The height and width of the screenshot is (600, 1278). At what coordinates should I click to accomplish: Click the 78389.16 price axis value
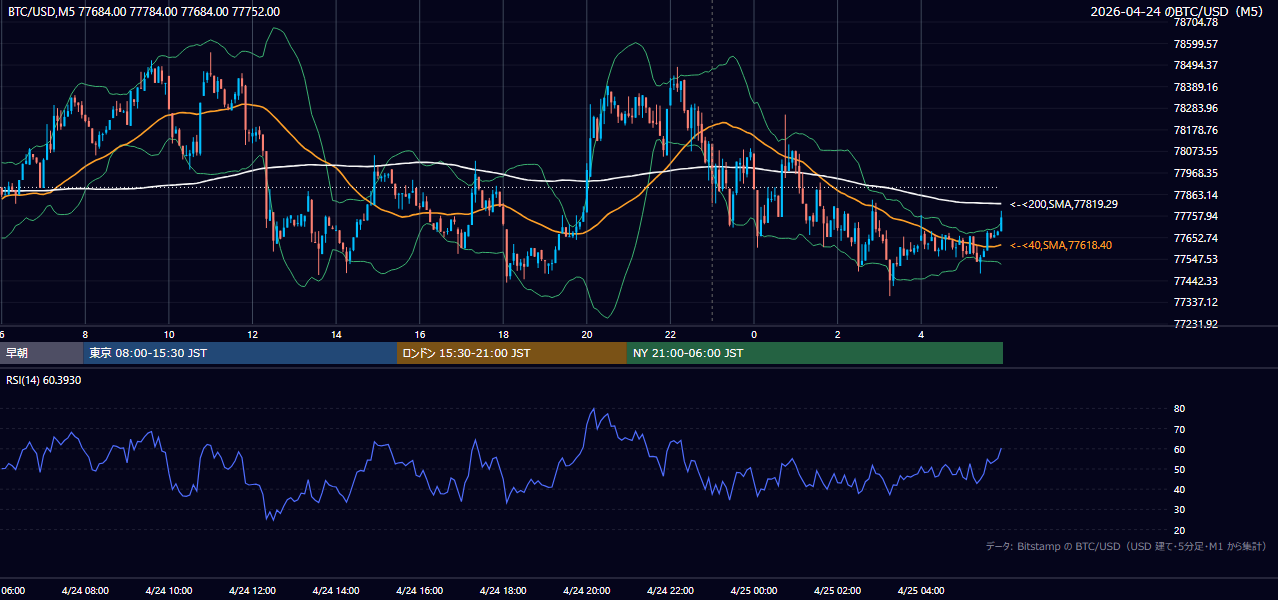(x=1195, y=87)
